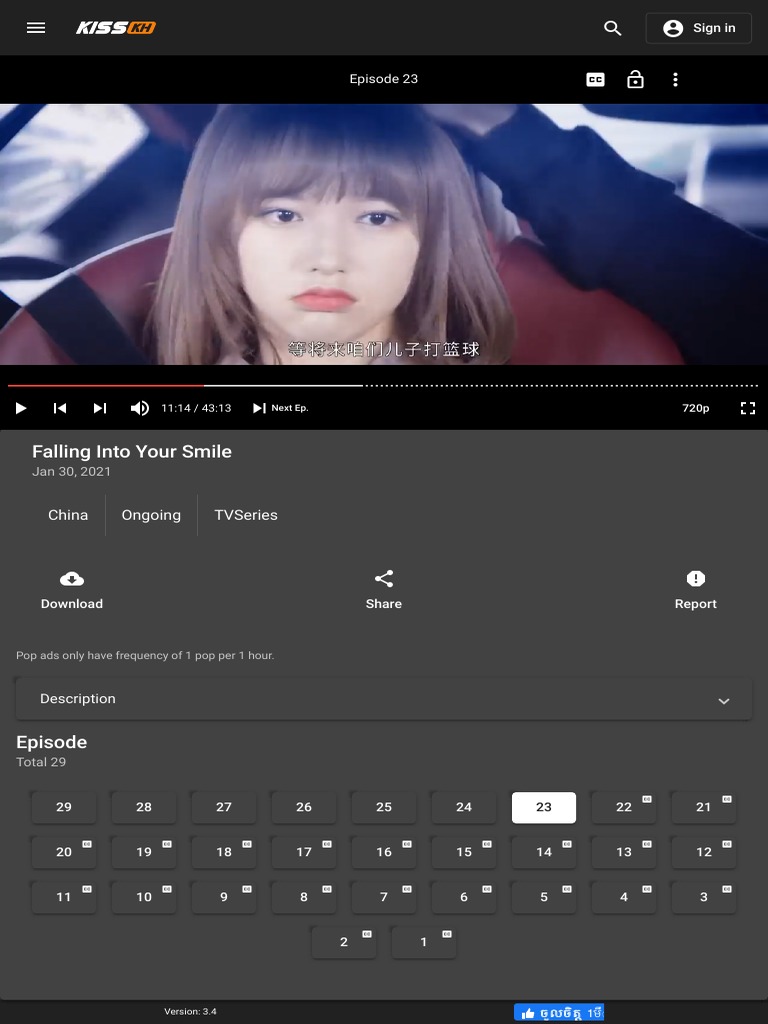
Task: Enter fullscreen mode
Action: (748, 408)
